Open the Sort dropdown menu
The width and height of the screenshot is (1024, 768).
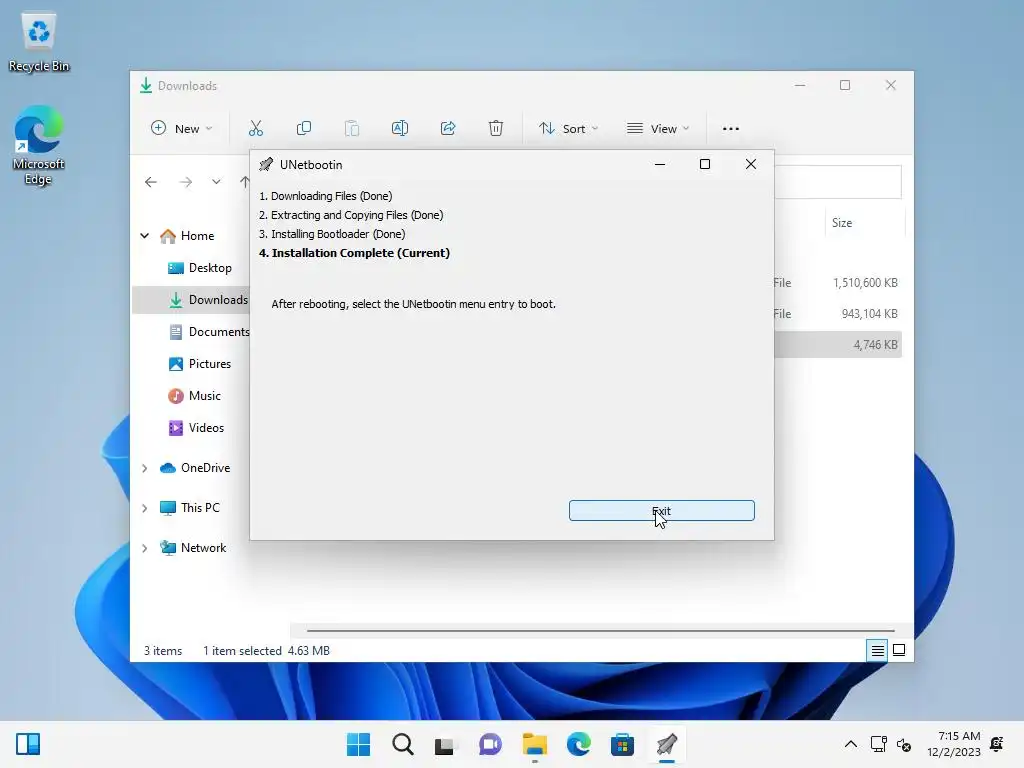click(x=568, y=129)
